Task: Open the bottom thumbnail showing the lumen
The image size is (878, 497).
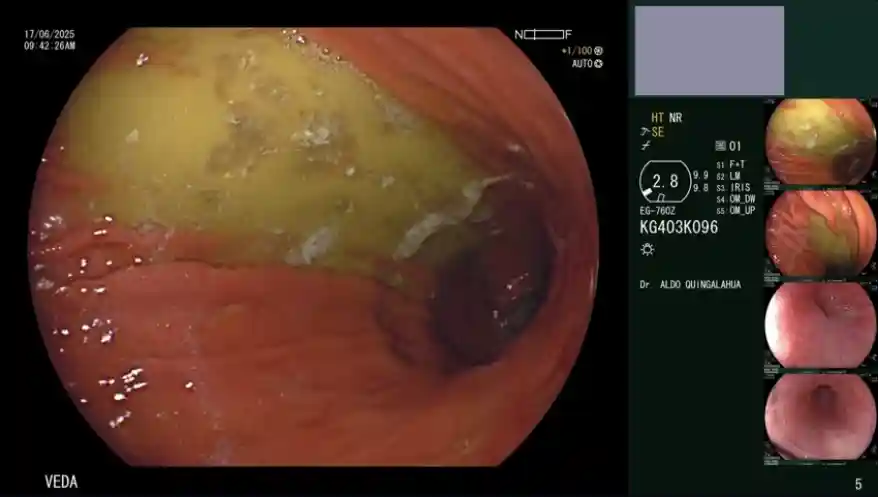Action: [x=820, y=417]
